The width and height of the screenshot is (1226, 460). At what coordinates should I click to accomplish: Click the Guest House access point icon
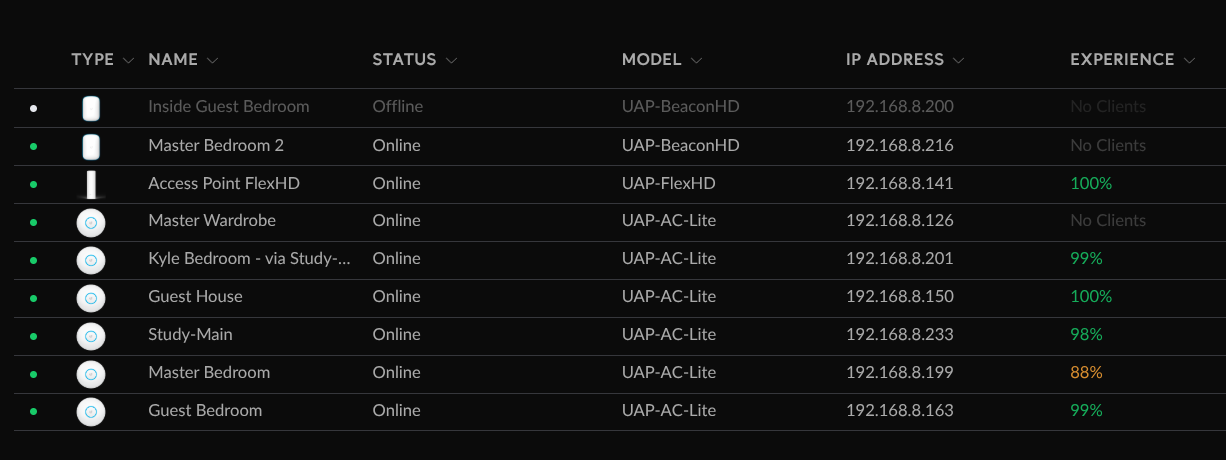(x=91, y=298)
